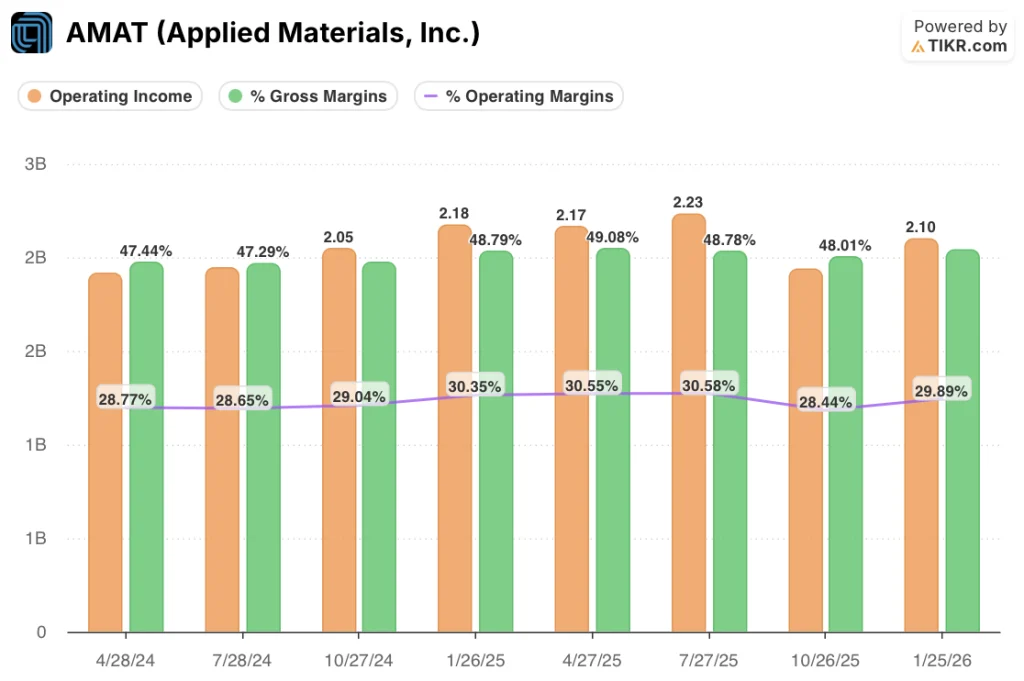1024x681 pixels.
Task: Click the 2.18 operating income value
Action: (x=454, y=214)
